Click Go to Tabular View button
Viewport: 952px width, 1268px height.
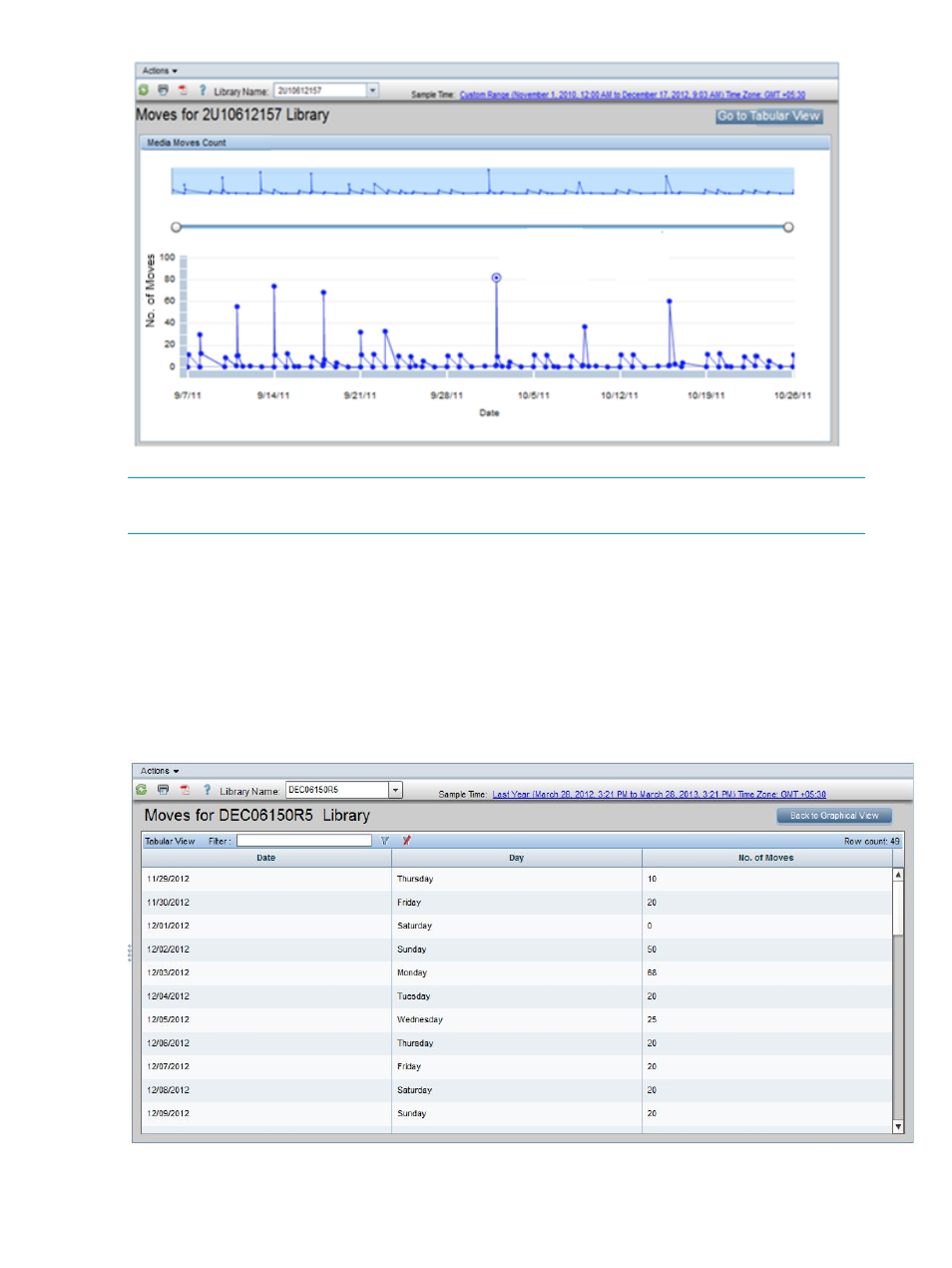(x=769, y=117)
